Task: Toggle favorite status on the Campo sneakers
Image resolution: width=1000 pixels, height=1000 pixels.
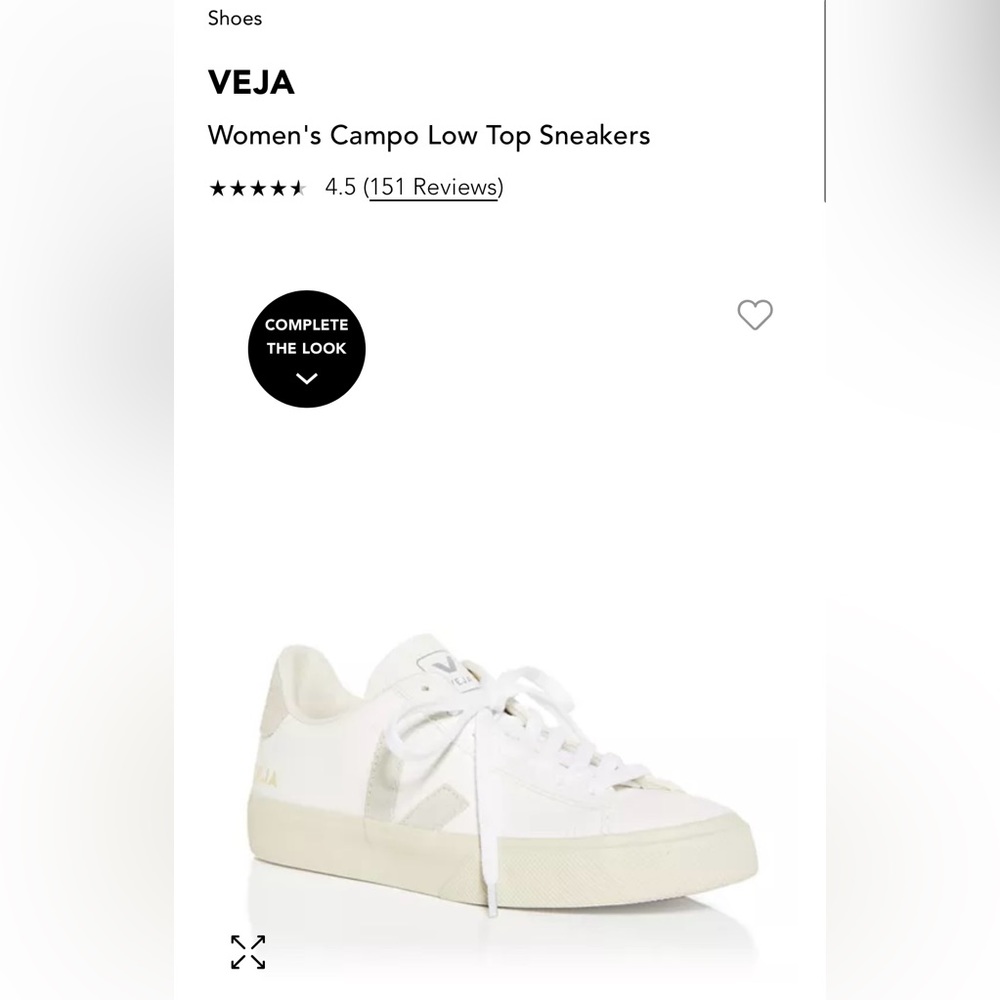Action: pyautogui.click(x=755, y=314)
